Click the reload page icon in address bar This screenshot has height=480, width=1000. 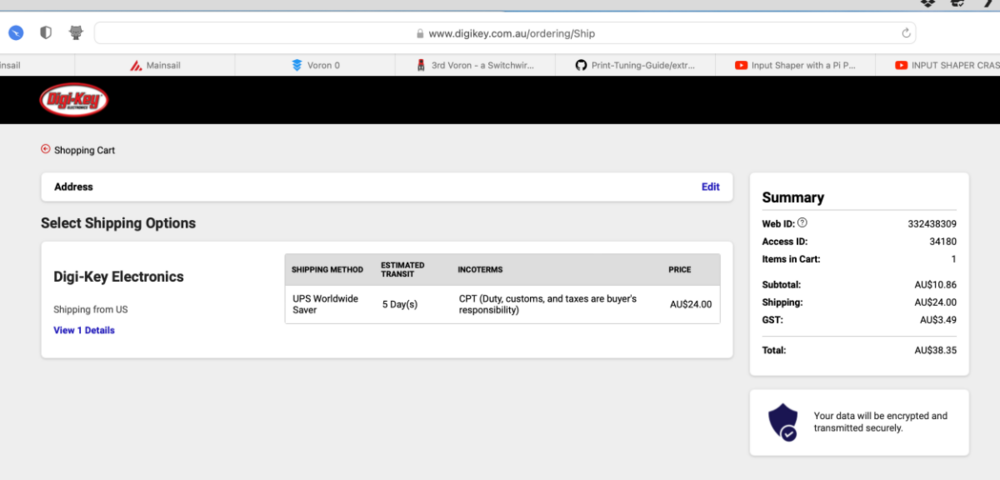point(906,33)
